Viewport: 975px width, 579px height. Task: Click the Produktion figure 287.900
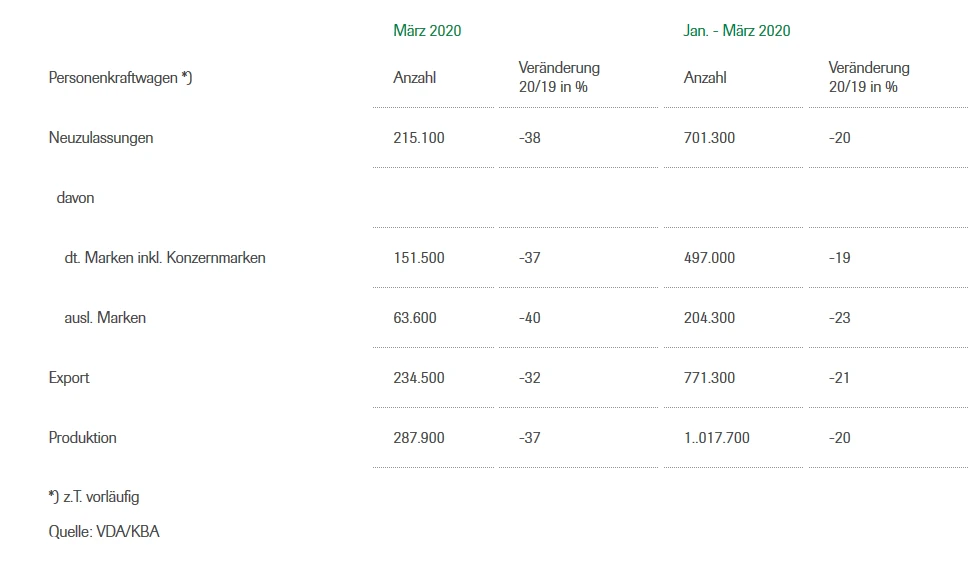click(419, 438)
